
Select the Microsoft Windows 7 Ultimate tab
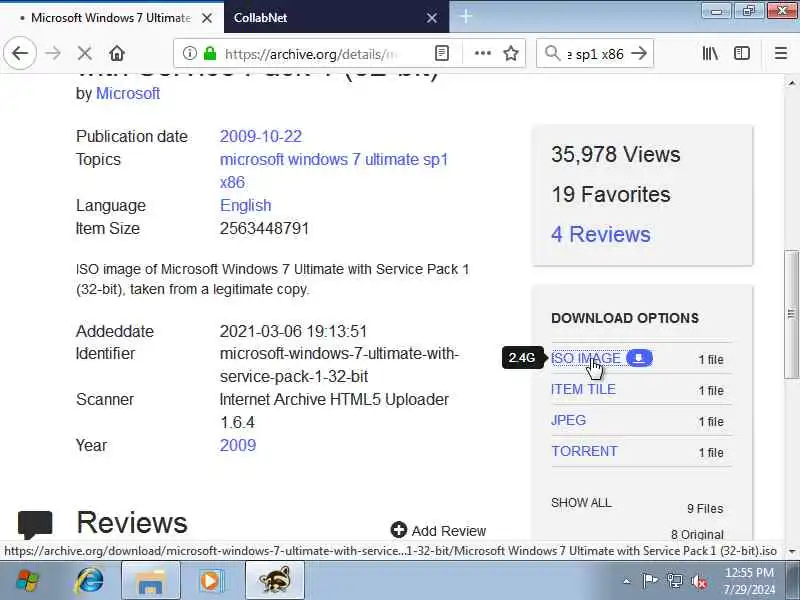(112, 17)
